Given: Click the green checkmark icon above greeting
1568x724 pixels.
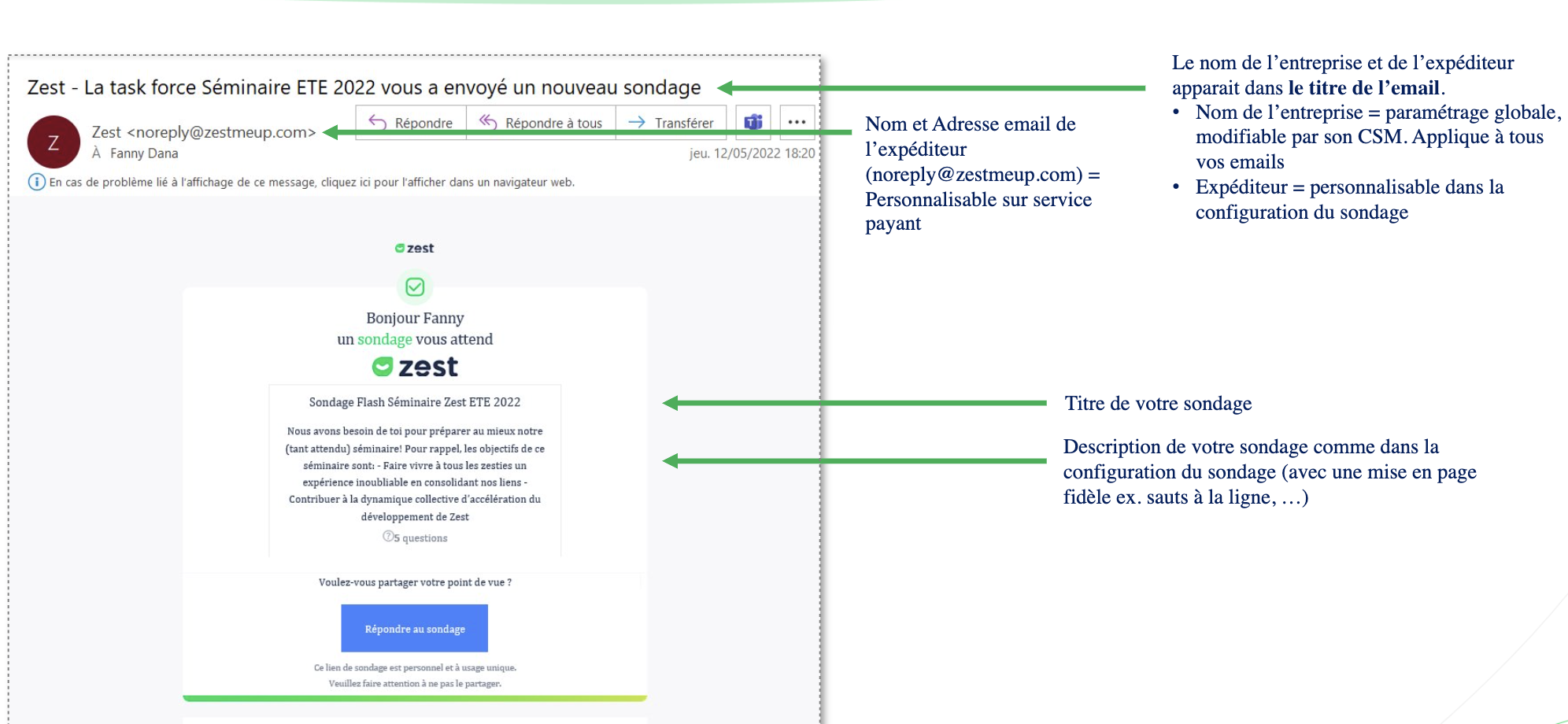Looking at the screenshot, I should pos(415,287).
